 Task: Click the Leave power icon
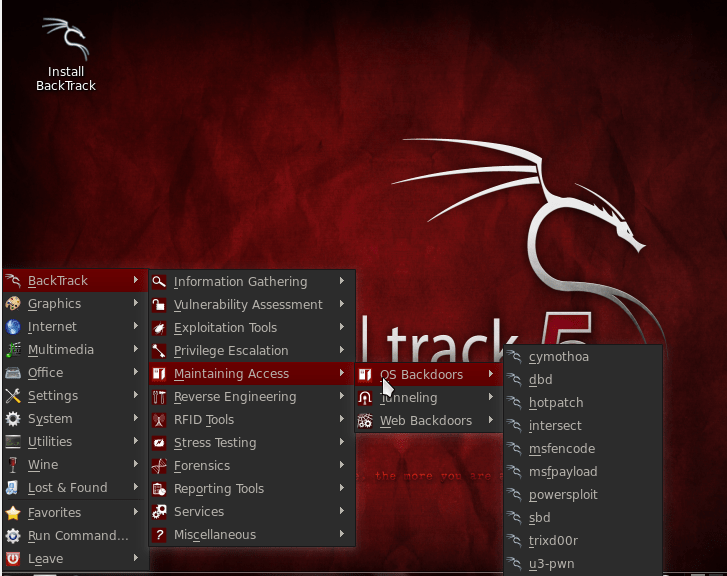coord(13,559)
